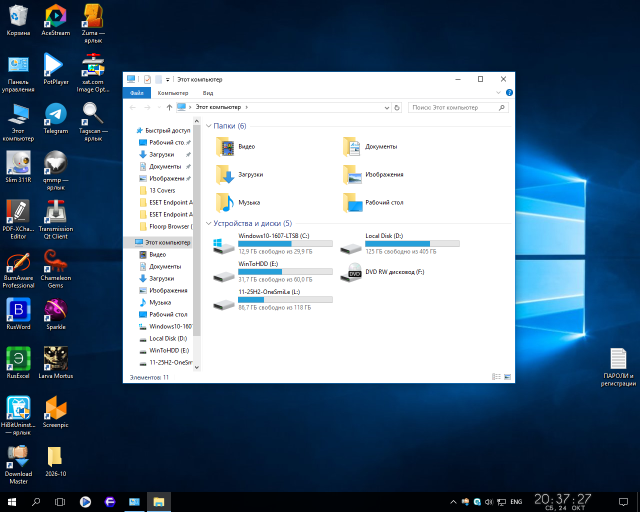Open the Файл tab
Image resolution: width=640 pixels, height=512 pixels.
tap(137, 93)
